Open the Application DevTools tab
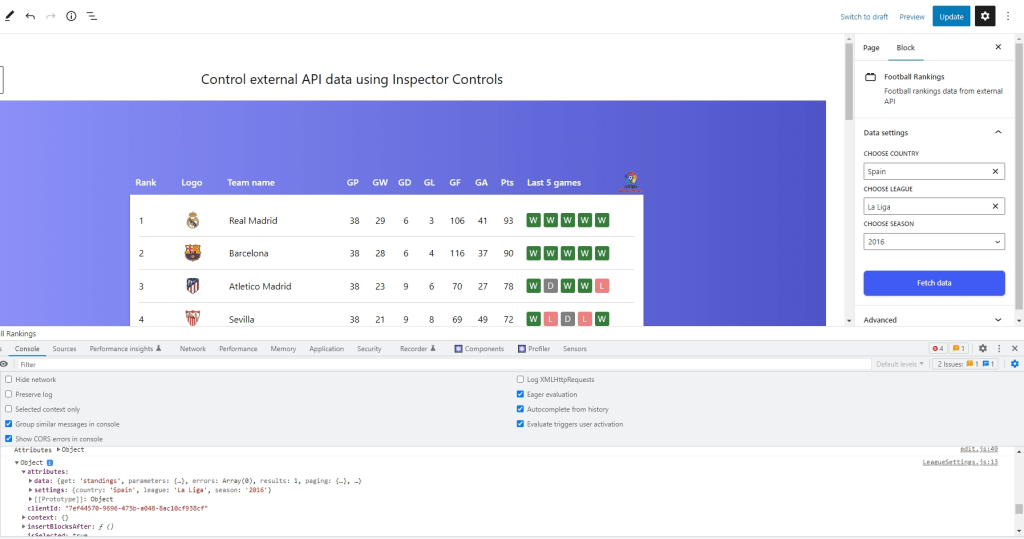The width and height of the screenshot is (1024, 539). pyautogui.click(x=327, y=349)
